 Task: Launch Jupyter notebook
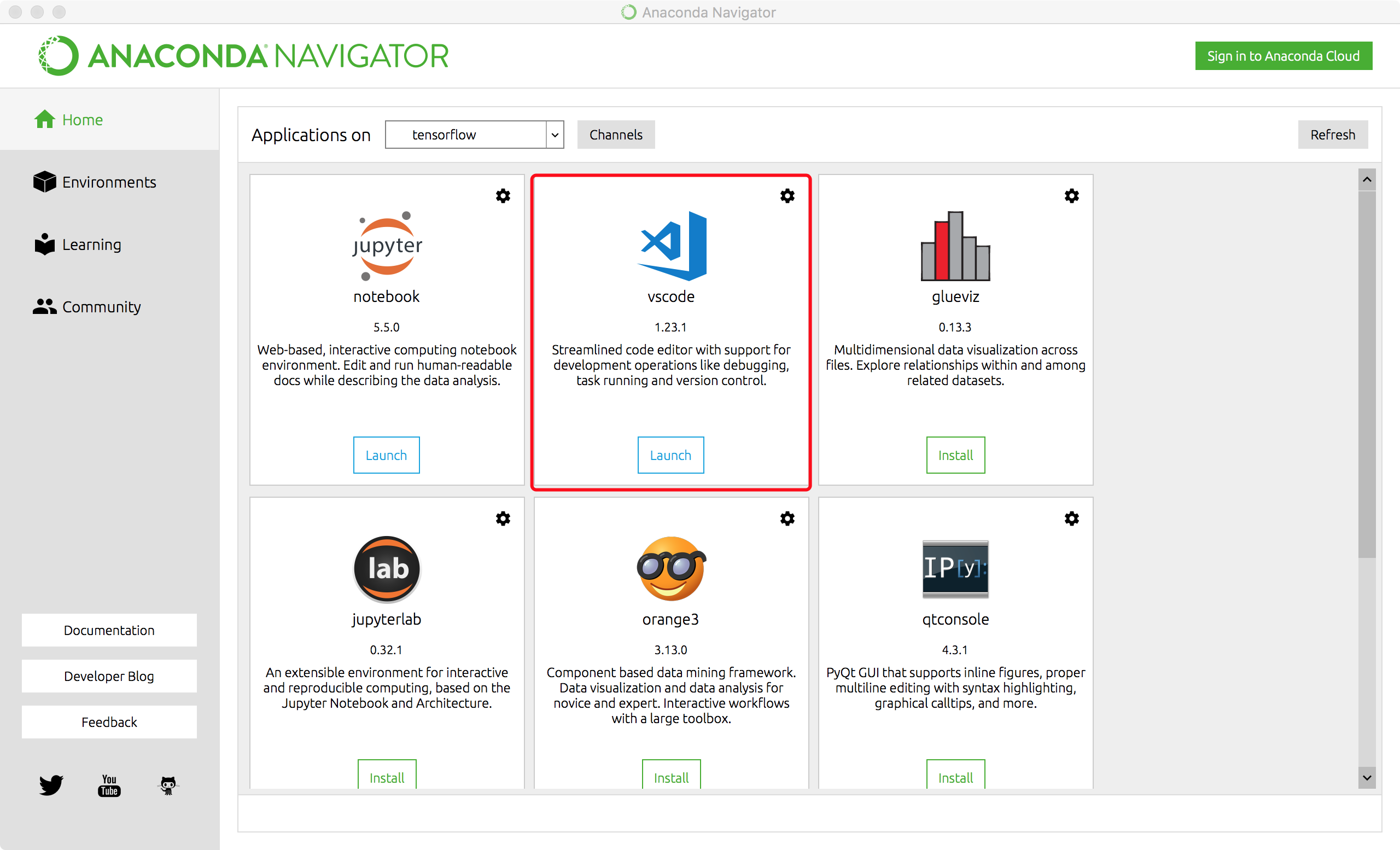point(386,455)
